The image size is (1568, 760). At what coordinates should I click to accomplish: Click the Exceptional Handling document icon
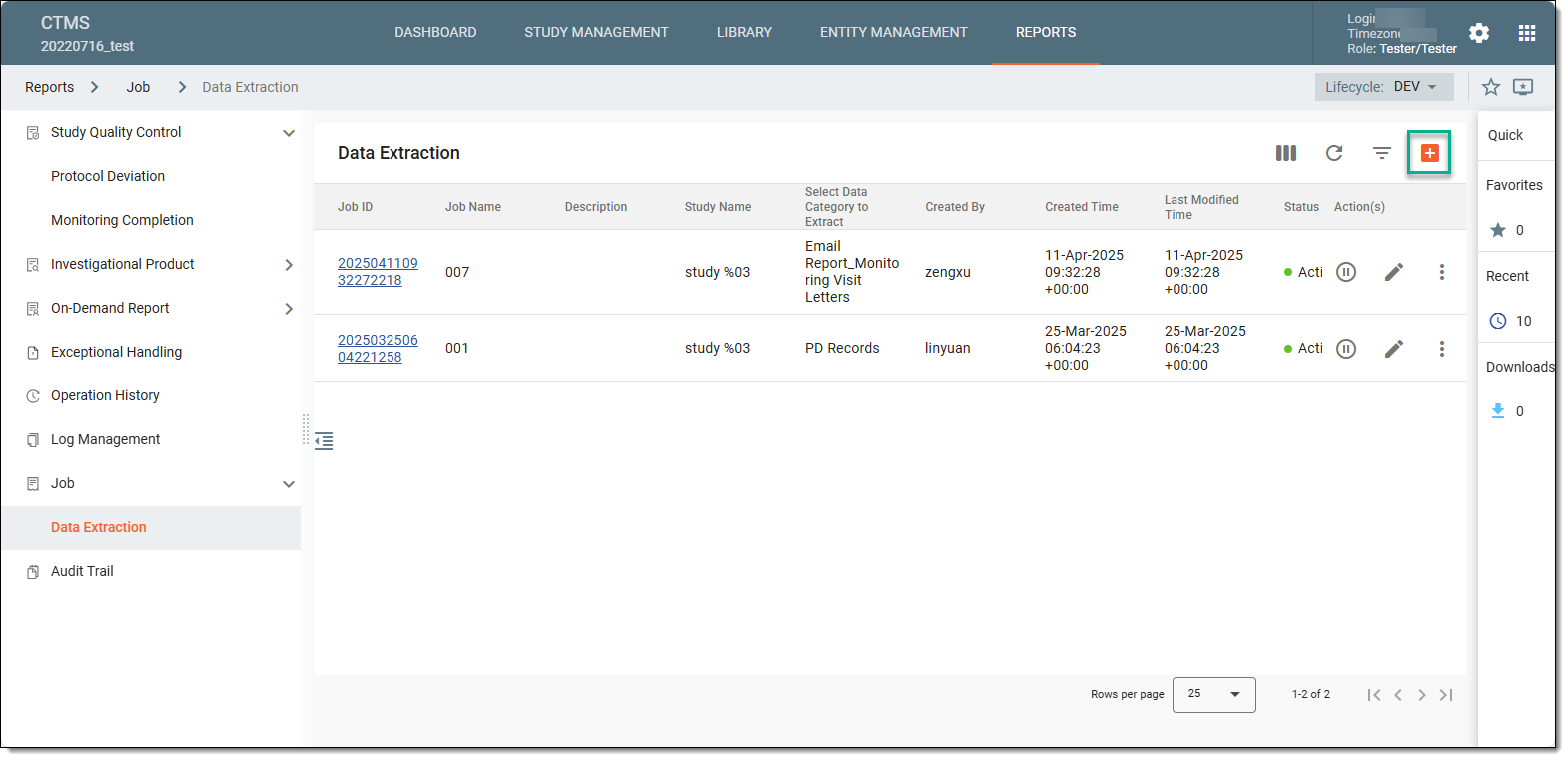[33, 353]
